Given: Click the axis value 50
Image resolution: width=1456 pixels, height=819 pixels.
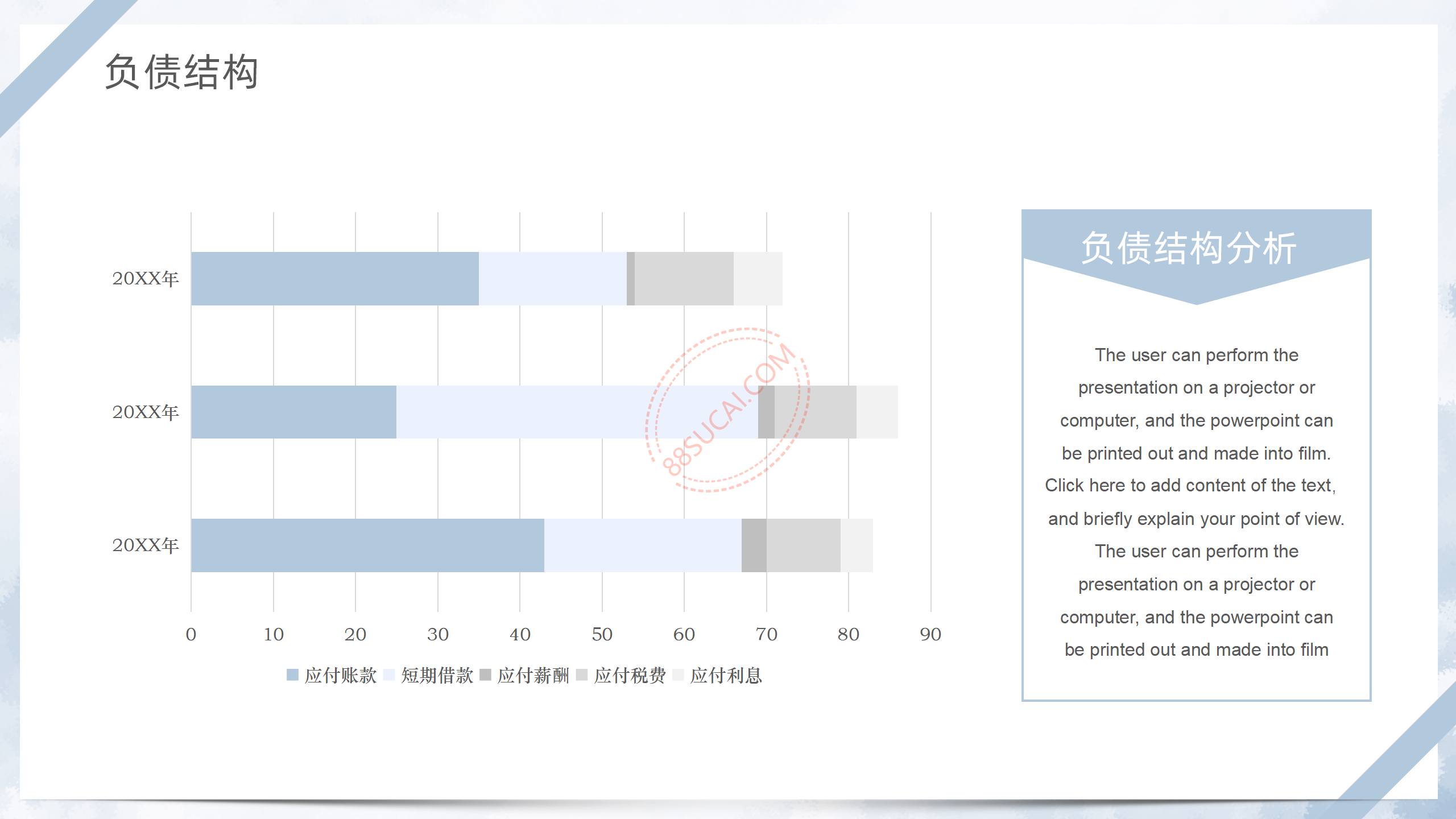Looking at the screenshot, I should click(602, 634).
